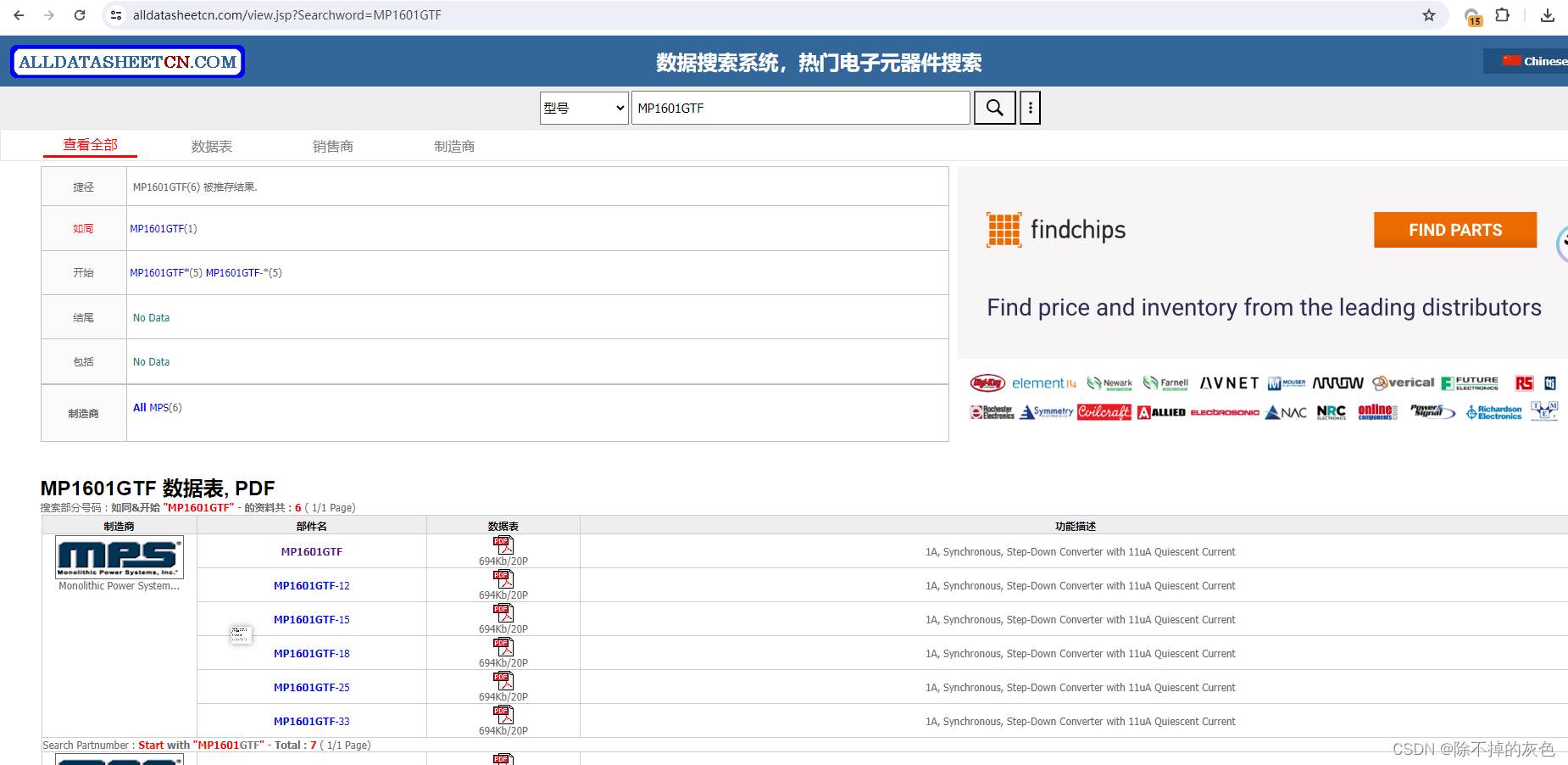
Task: Click the MP1601GTF search input field
Action: [x=801, y=108]
